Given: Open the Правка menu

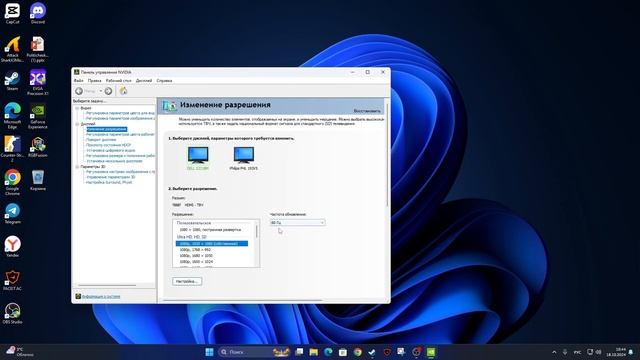Looking at the screenshot, I should click(x=95, y=81).
